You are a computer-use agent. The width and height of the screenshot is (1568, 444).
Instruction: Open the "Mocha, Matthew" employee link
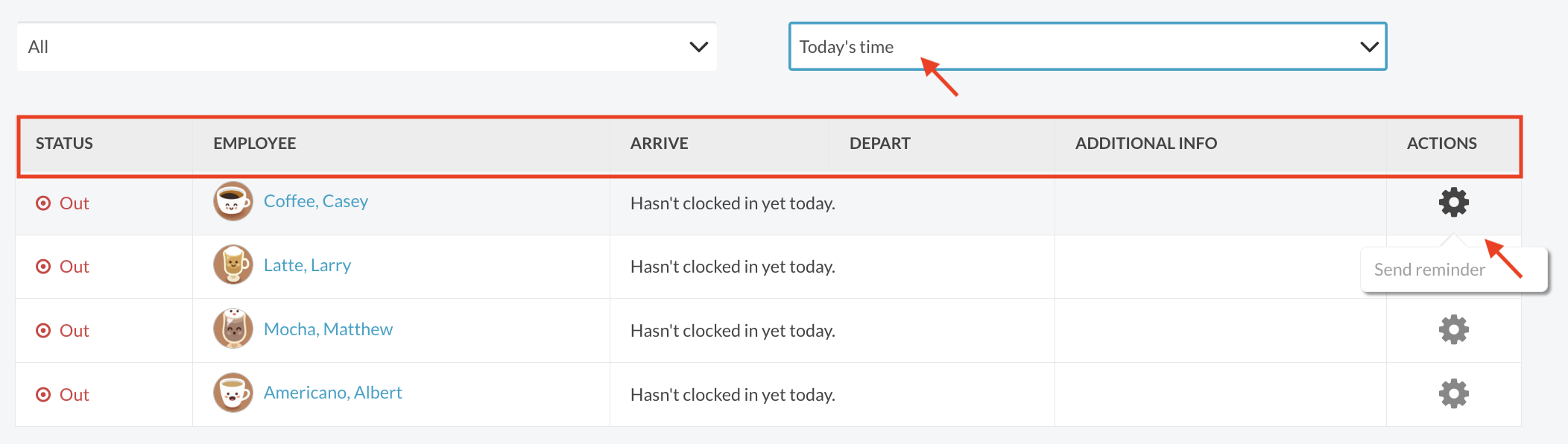[x=328, y=329]
